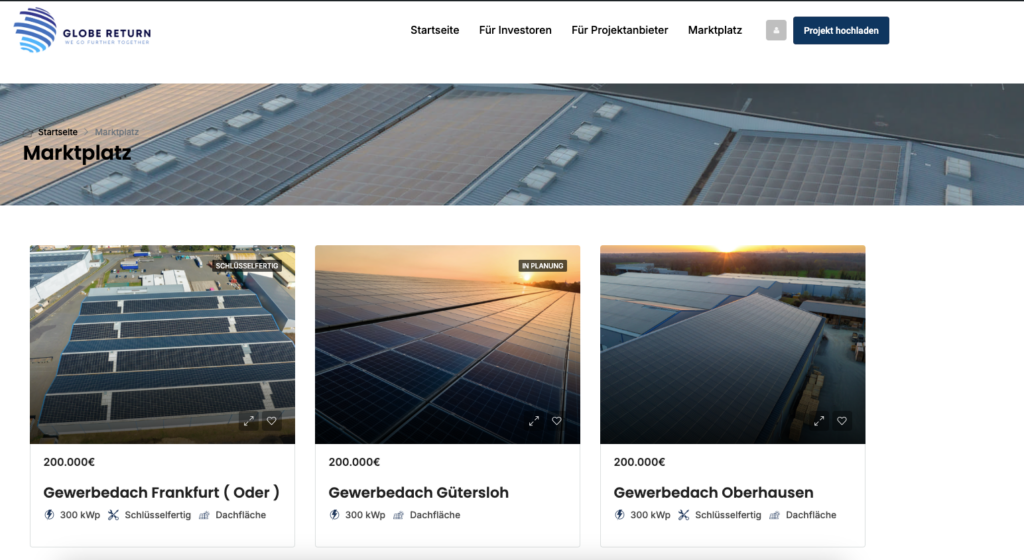Click the Dachfläche label on the Frankfurt card
The width and height of the screenshot is (1024, 560).
click(240, 515)
